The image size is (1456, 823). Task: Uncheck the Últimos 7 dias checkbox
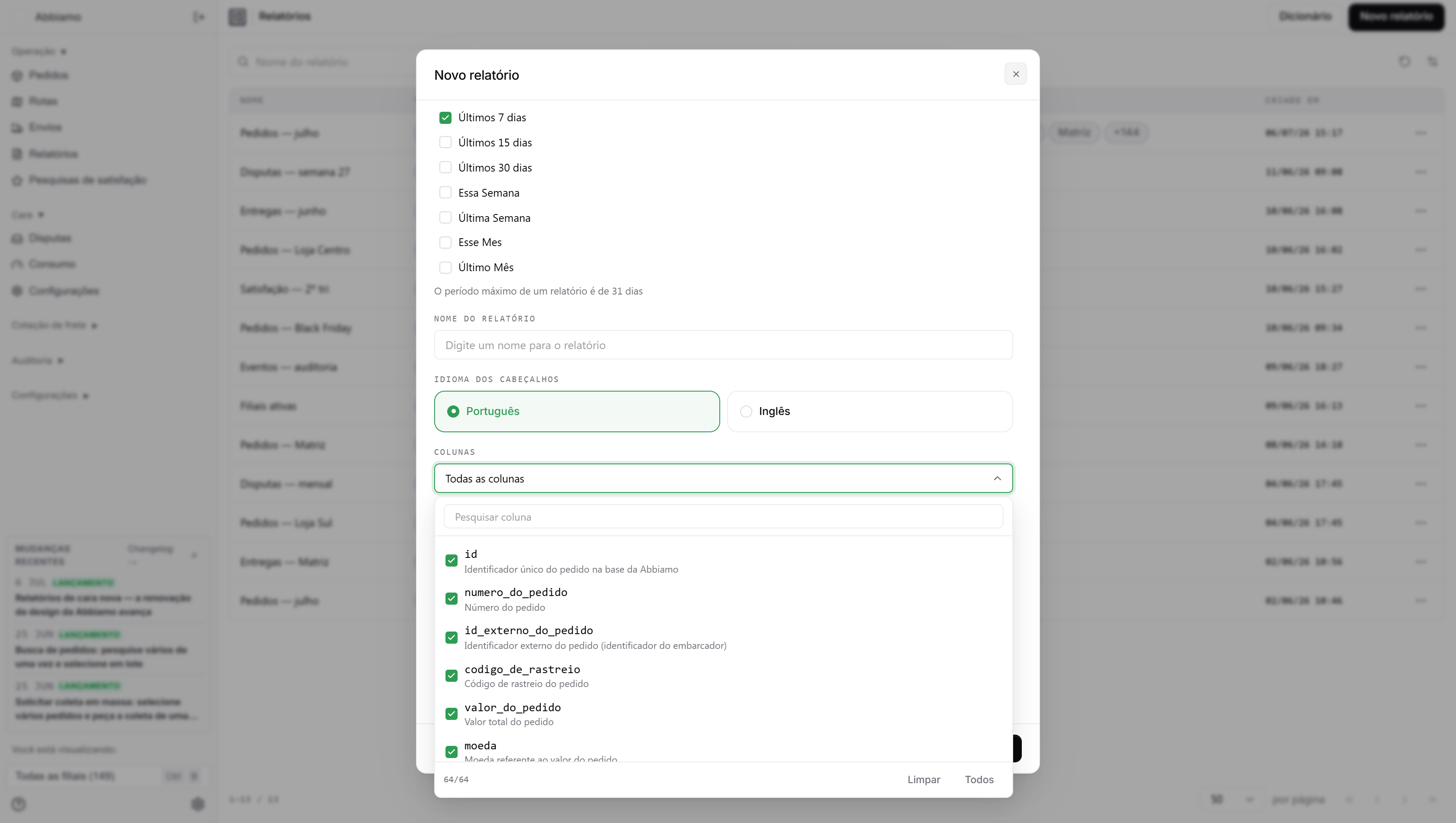(445, 117)
